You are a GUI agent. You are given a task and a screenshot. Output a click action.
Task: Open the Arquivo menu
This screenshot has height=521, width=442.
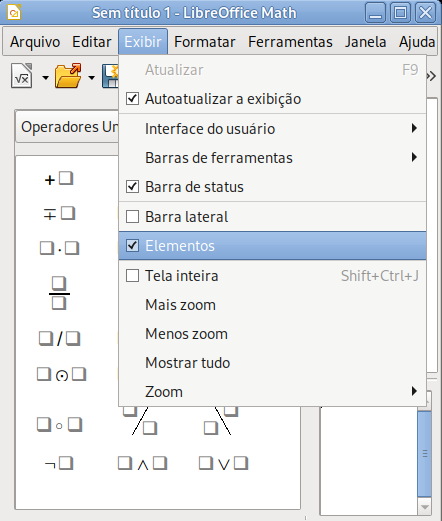click(x=35, y=42)
